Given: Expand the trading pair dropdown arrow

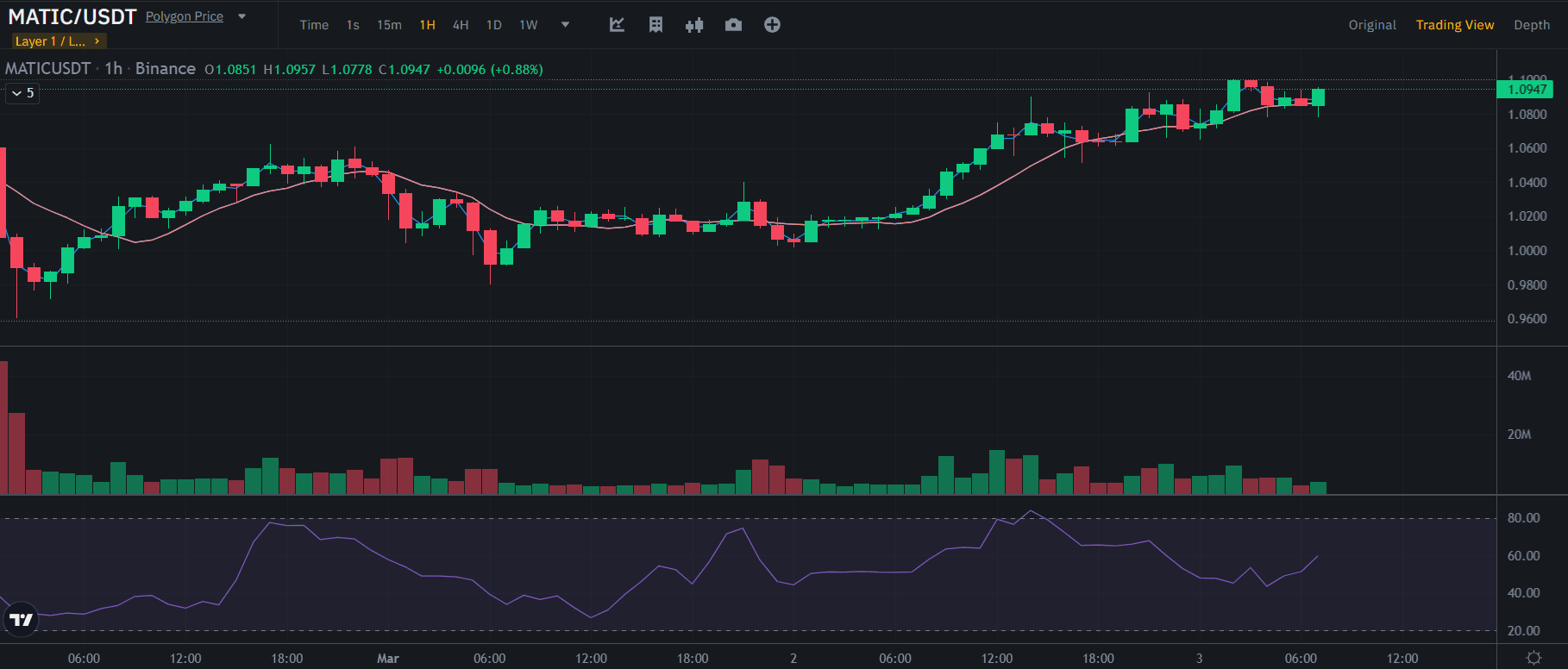Looking at the screenshot, I should 242,16.
